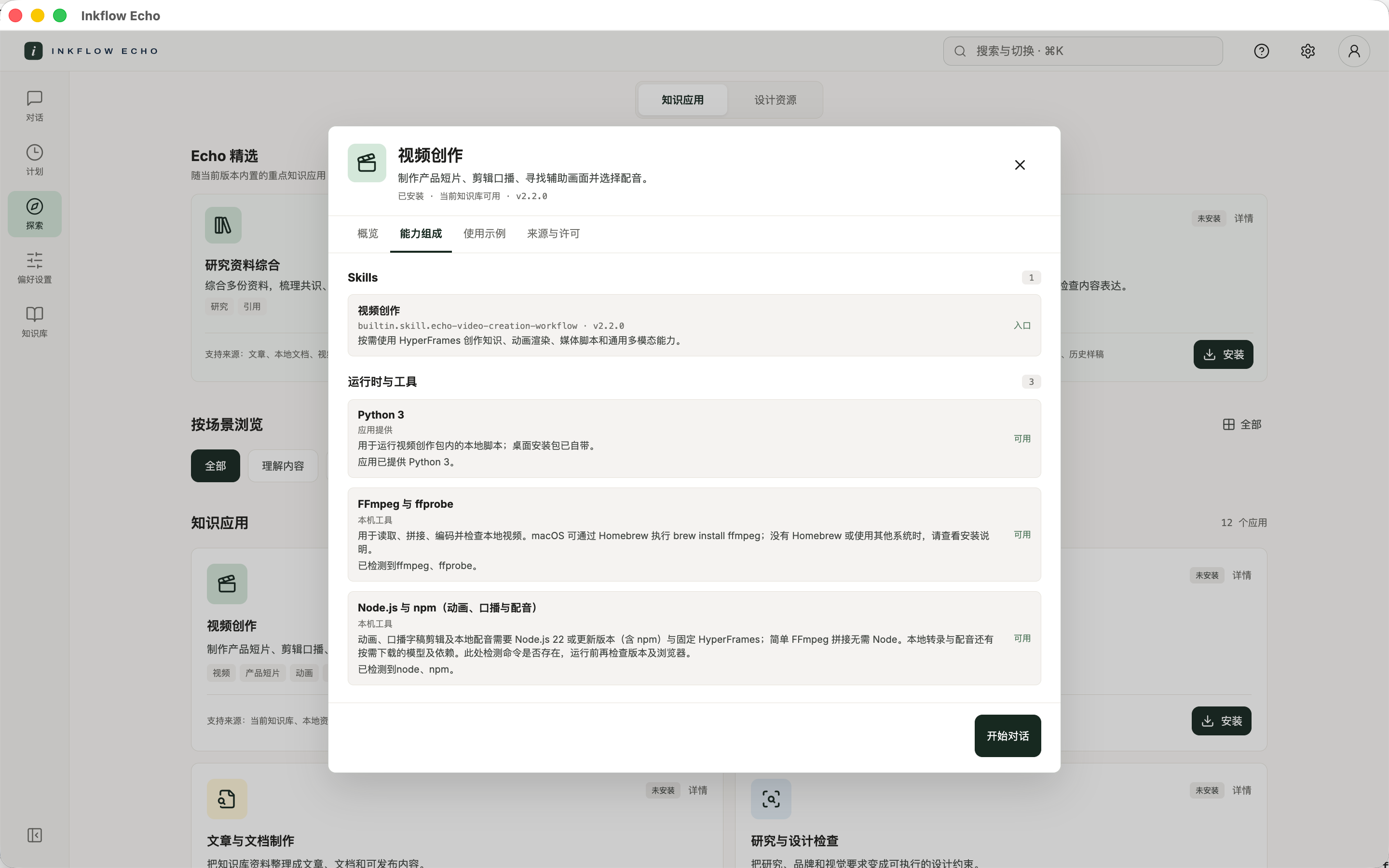Click the 文章与文档制作 document search icon
The height and width of the screenshot is (868, 1389).
coord(227,799)
